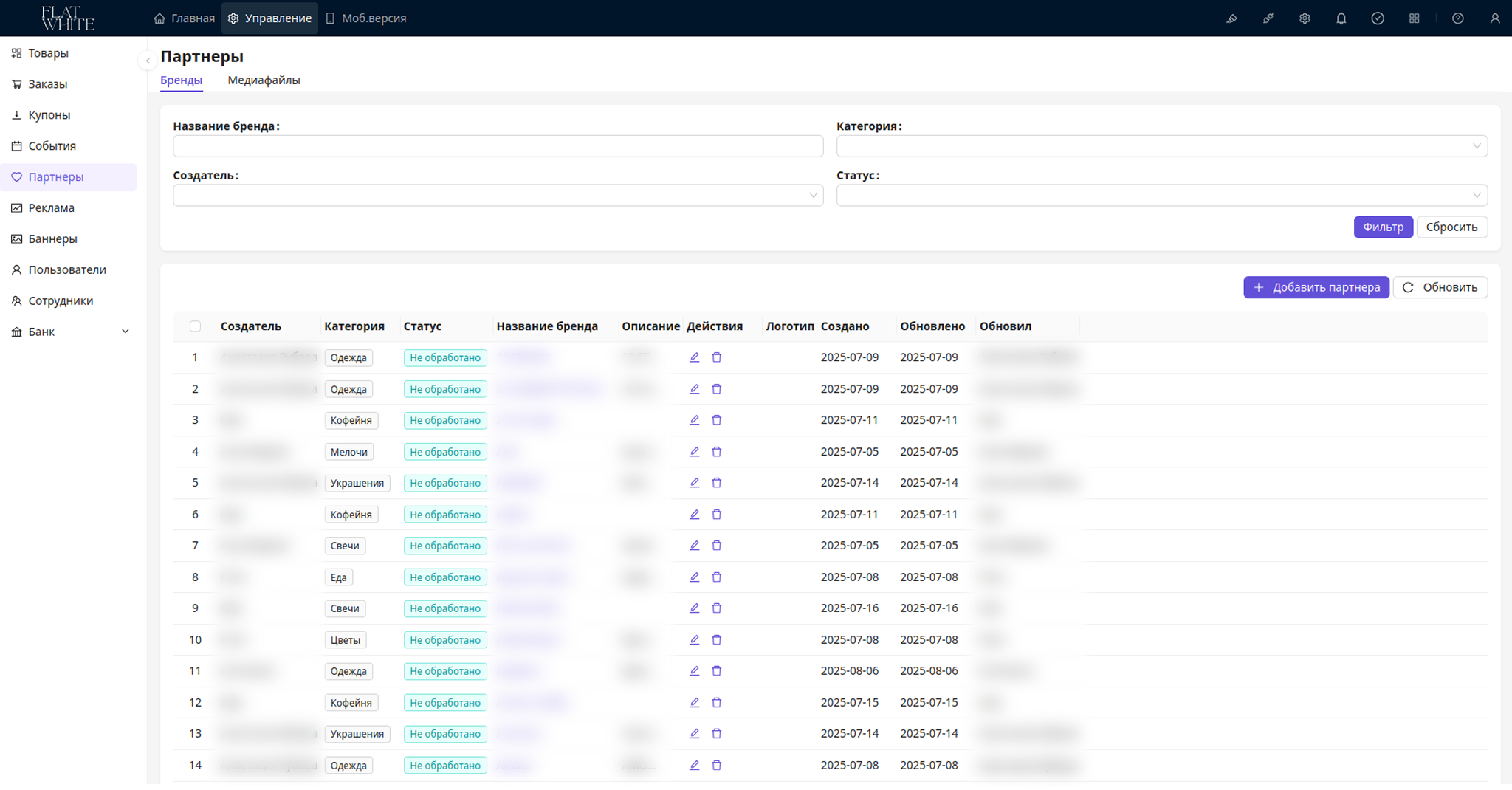Click the edit pencil icon in row 3
Viewport: 1512px width, 790px height.
(x=694, y=420)
